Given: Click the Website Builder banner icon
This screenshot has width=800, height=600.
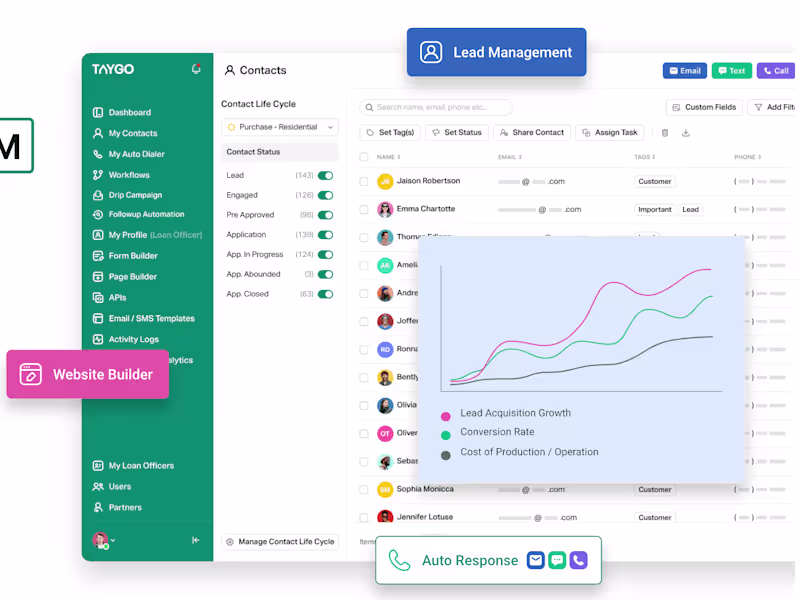Looking at the screenshot, I should coord(31,374).
